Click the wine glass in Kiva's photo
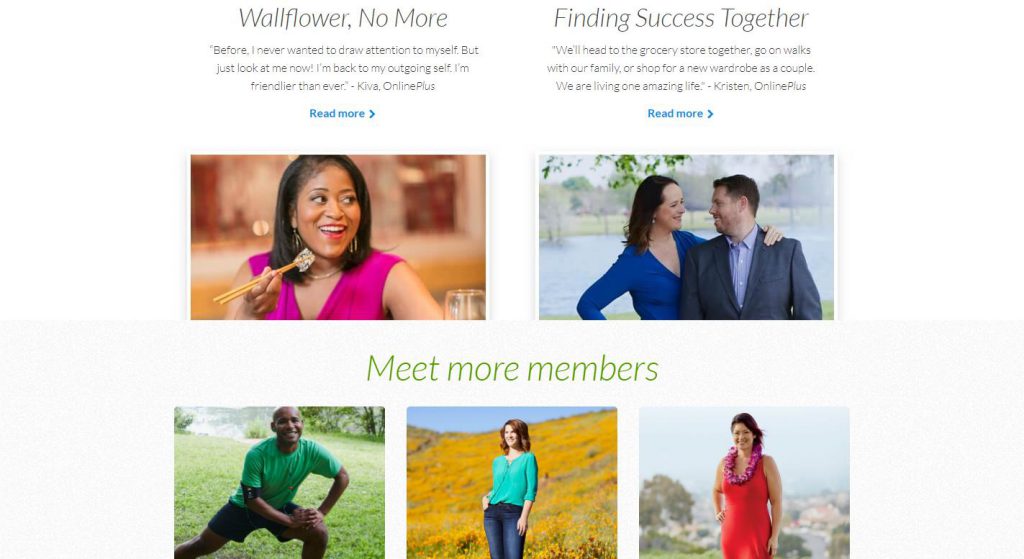 (x=464, y=305)
